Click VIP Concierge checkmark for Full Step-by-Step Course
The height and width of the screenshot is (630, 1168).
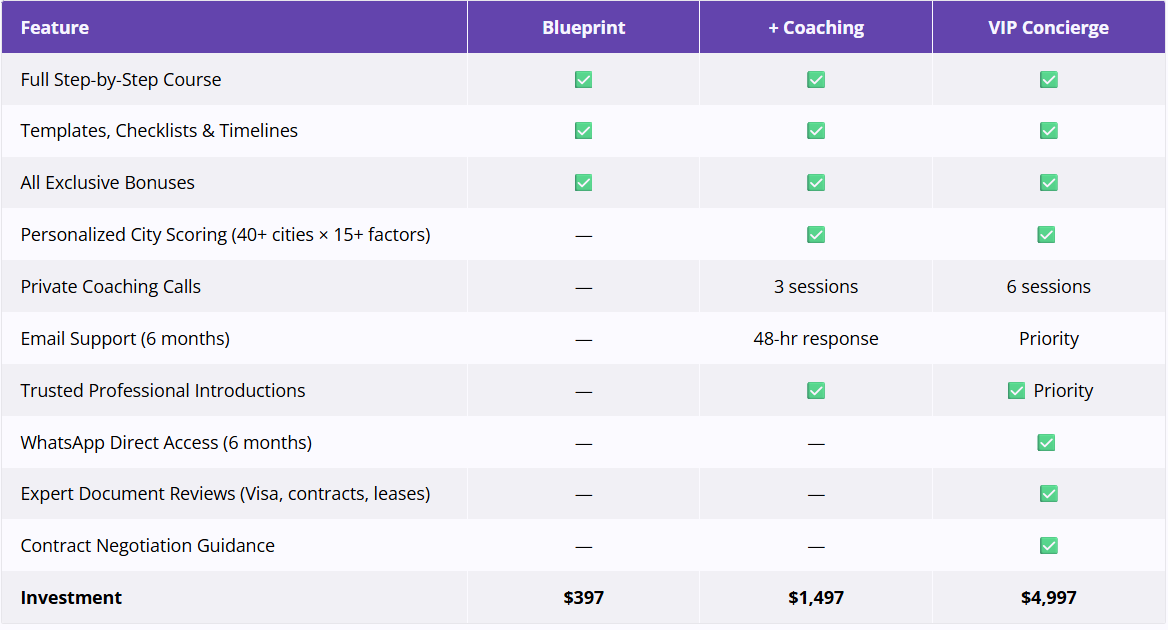pos(1048,80)
